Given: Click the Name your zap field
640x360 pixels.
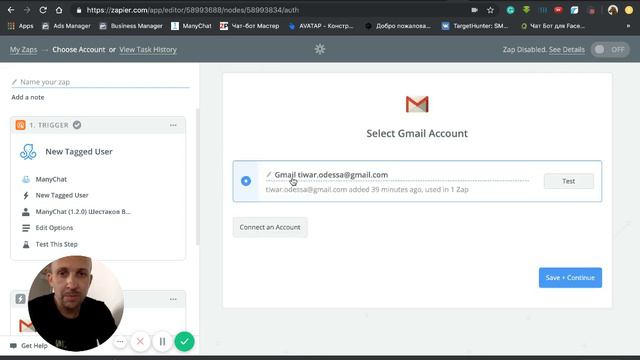Looking at the screenshot, I should click(x=100, y=82).
